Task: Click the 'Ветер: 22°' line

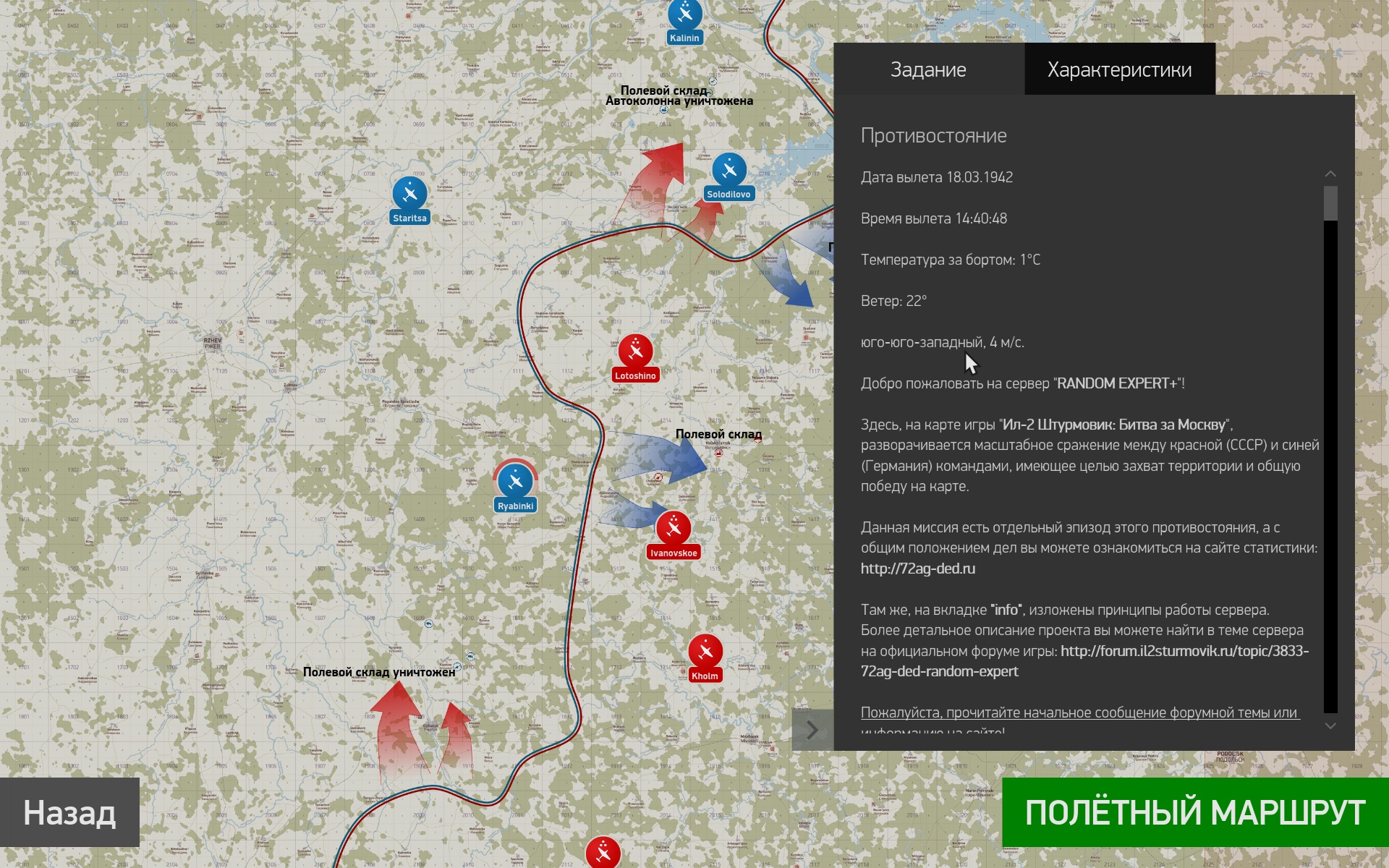Action: point(893,301)
